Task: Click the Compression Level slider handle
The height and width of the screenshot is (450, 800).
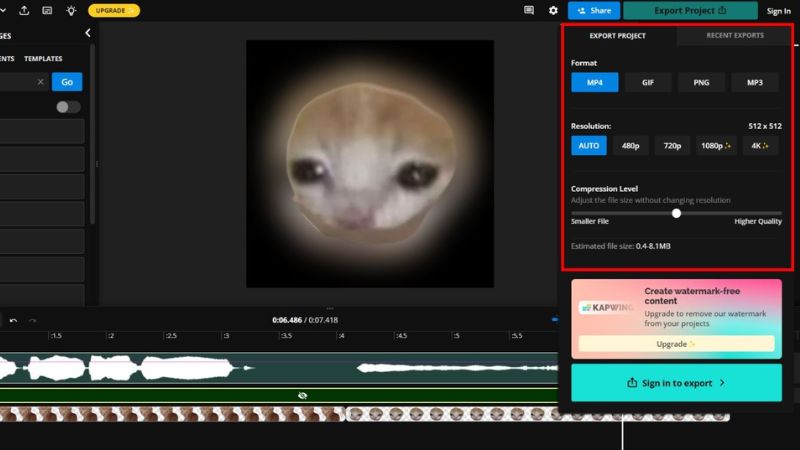Action: point(677,212)
